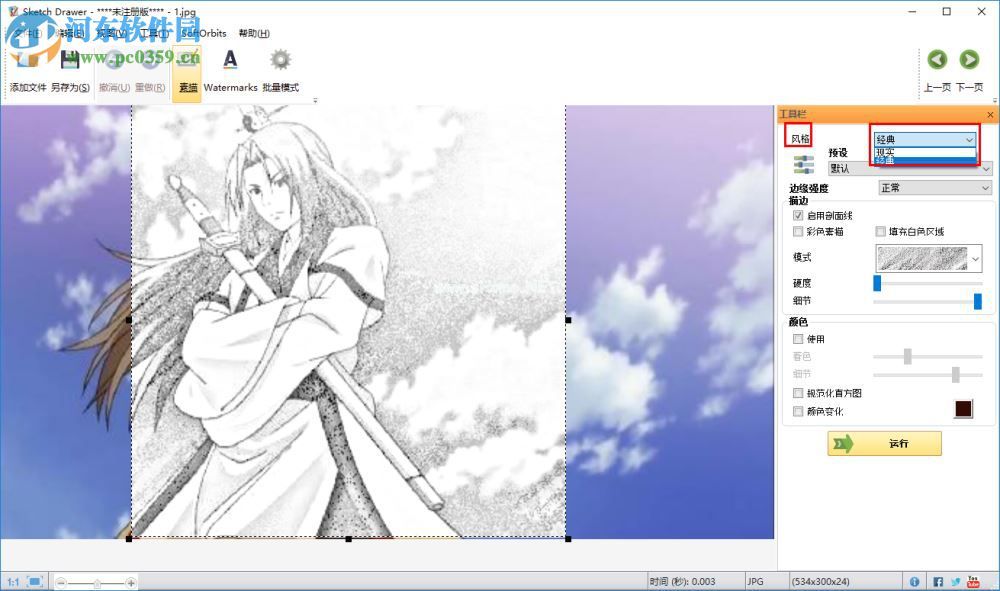The image size is (1000, 591).
Task: Go to next image (下一页) arrow
Action: tap(969, 62)
